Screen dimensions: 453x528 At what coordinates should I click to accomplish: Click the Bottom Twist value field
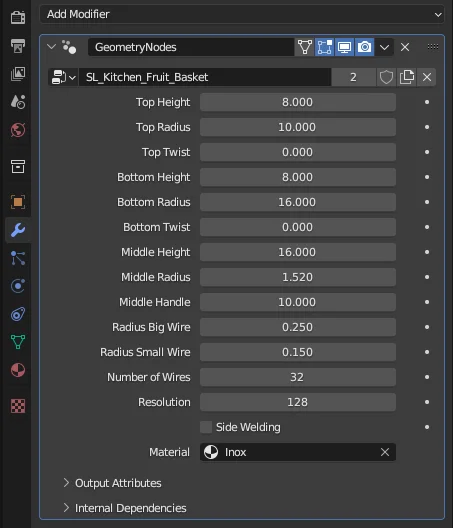[x=297, y=227]
